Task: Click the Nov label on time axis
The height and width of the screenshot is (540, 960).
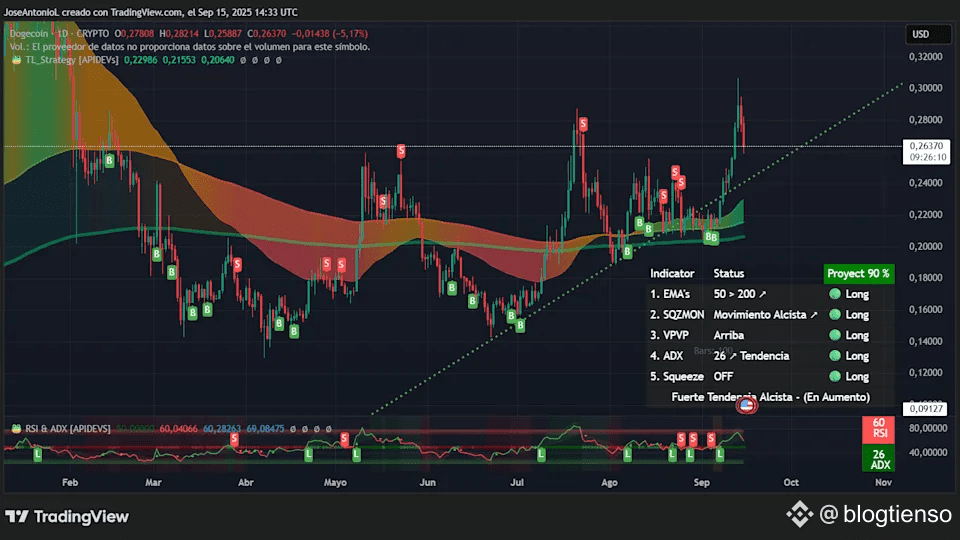Action: click(x=883, y=482)
